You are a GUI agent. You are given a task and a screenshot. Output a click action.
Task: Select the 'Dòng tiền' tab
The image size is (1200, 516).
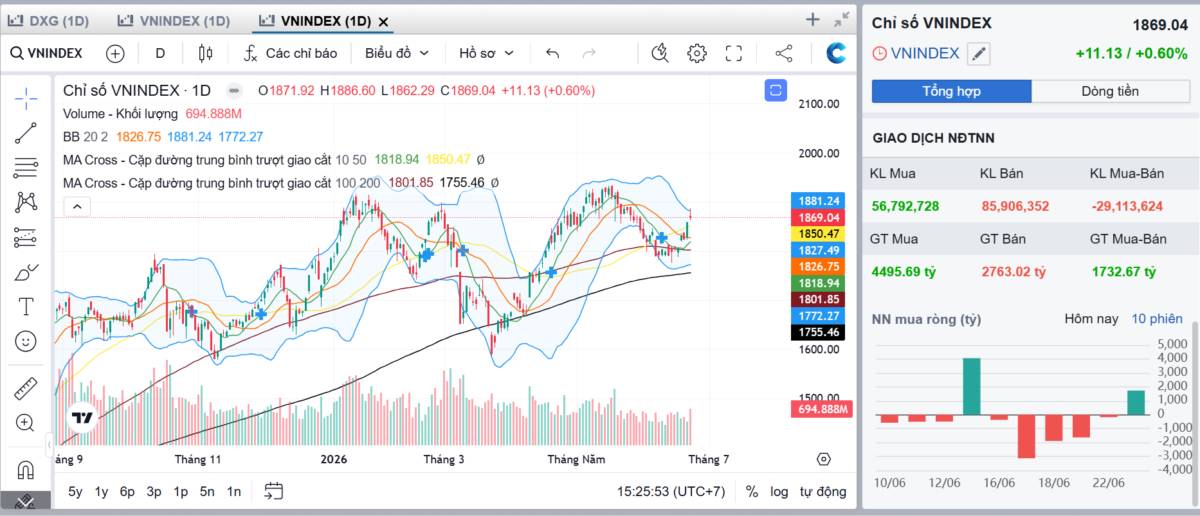tap(1110, 91)
